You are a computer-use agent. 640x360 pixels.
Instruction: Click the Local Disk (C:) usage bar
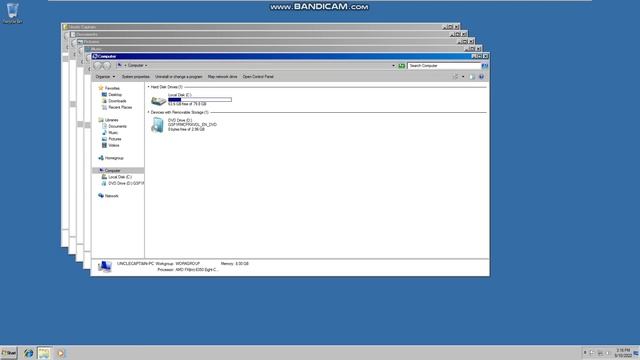click(200, 100)
